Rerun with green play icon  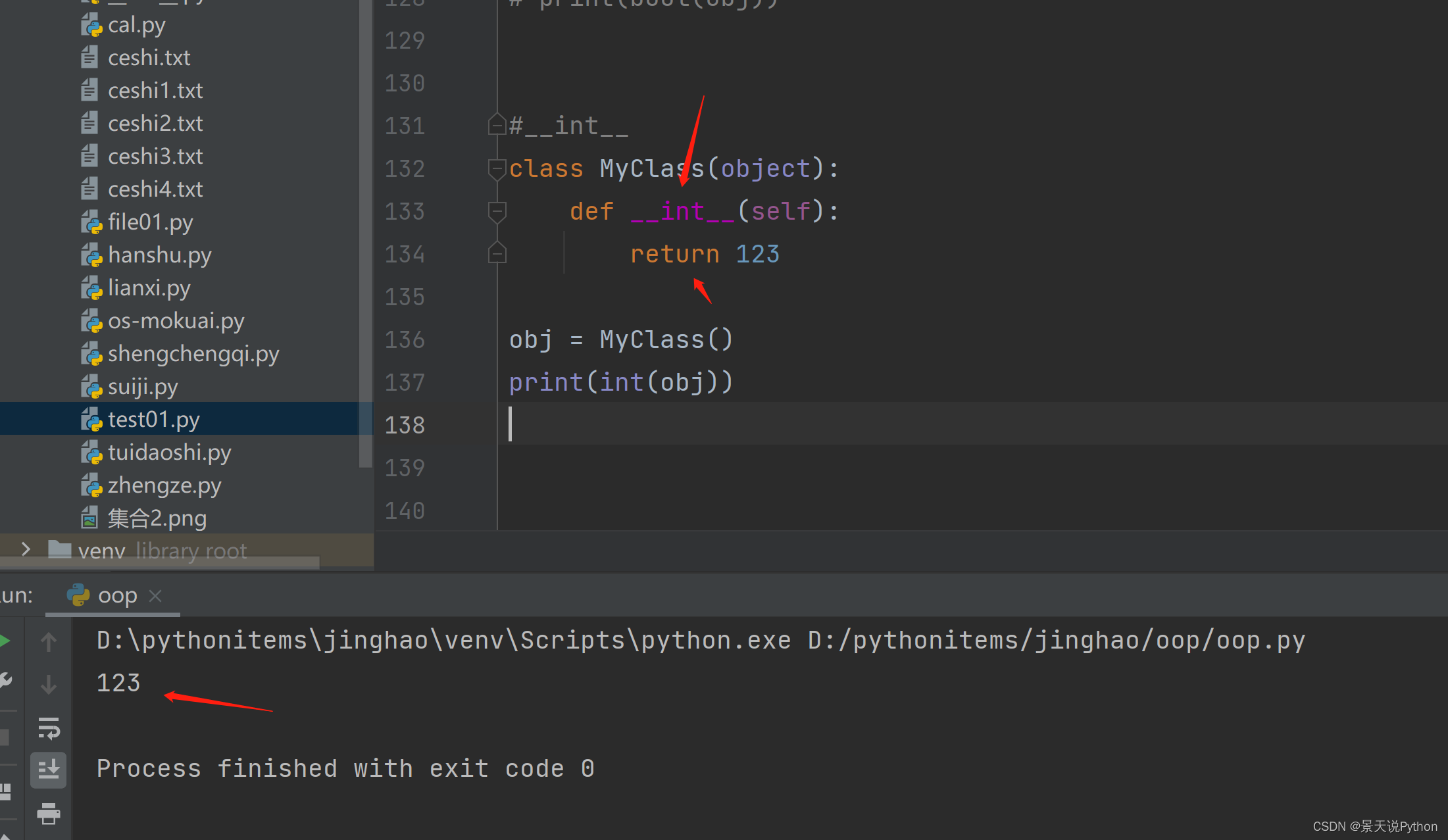(5, 641)
